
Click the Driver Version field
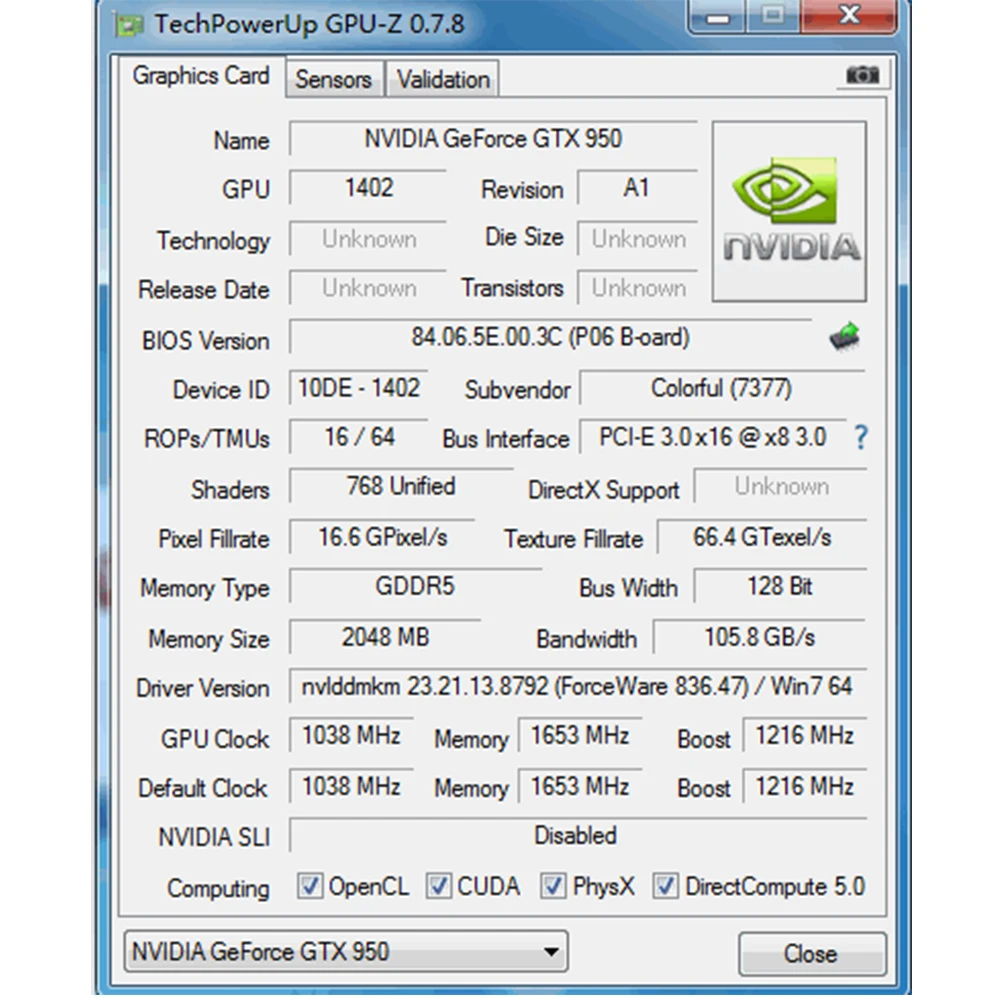(577, 686)
